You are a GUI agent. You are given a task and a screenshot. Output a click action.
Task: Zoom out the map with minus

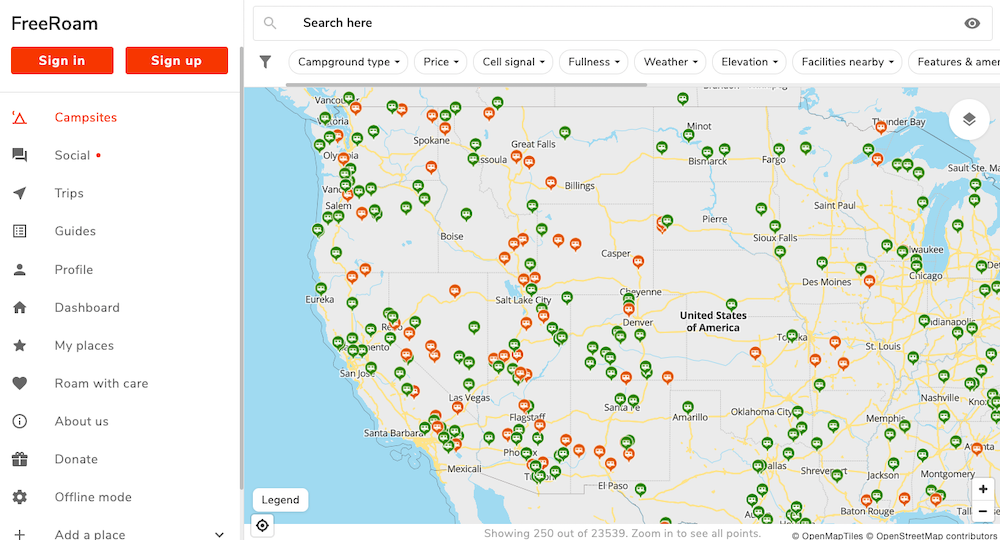tap(983, 511)
